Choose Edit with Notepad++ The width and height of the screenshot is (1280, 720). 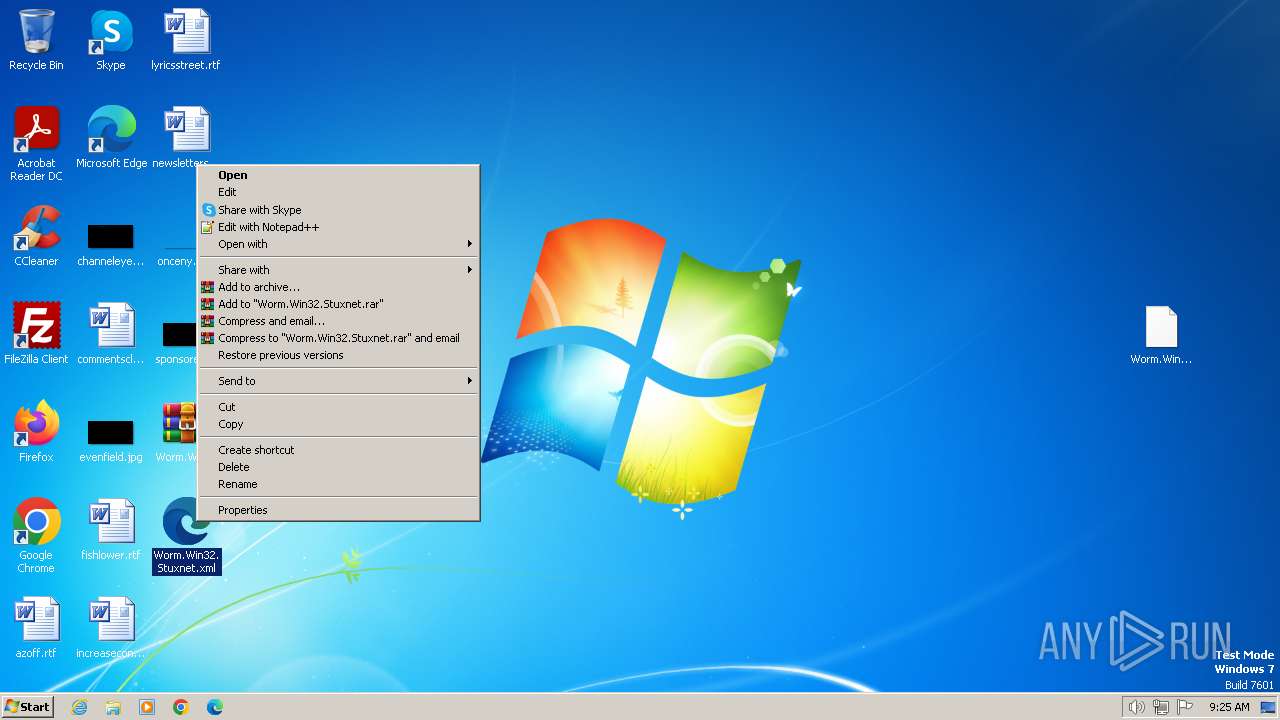339,227
